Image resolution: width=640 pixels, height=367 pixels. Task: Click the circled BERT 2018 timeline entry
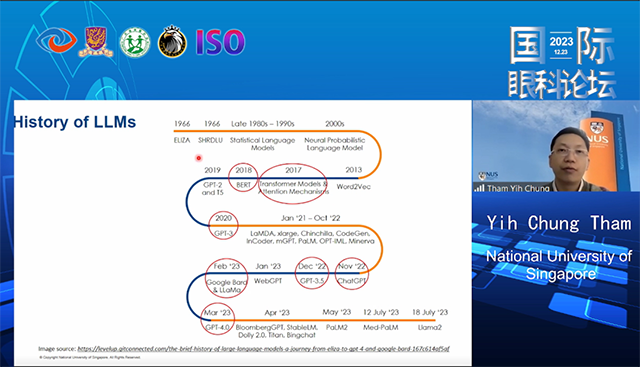tap(243, 177)
